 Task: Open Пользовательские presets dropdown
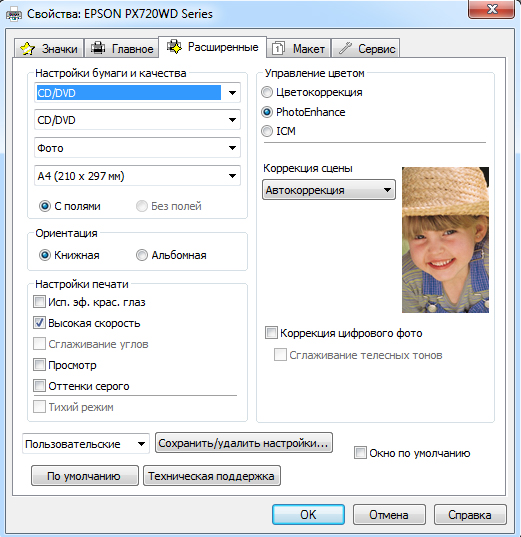click(x=86, y=444)
